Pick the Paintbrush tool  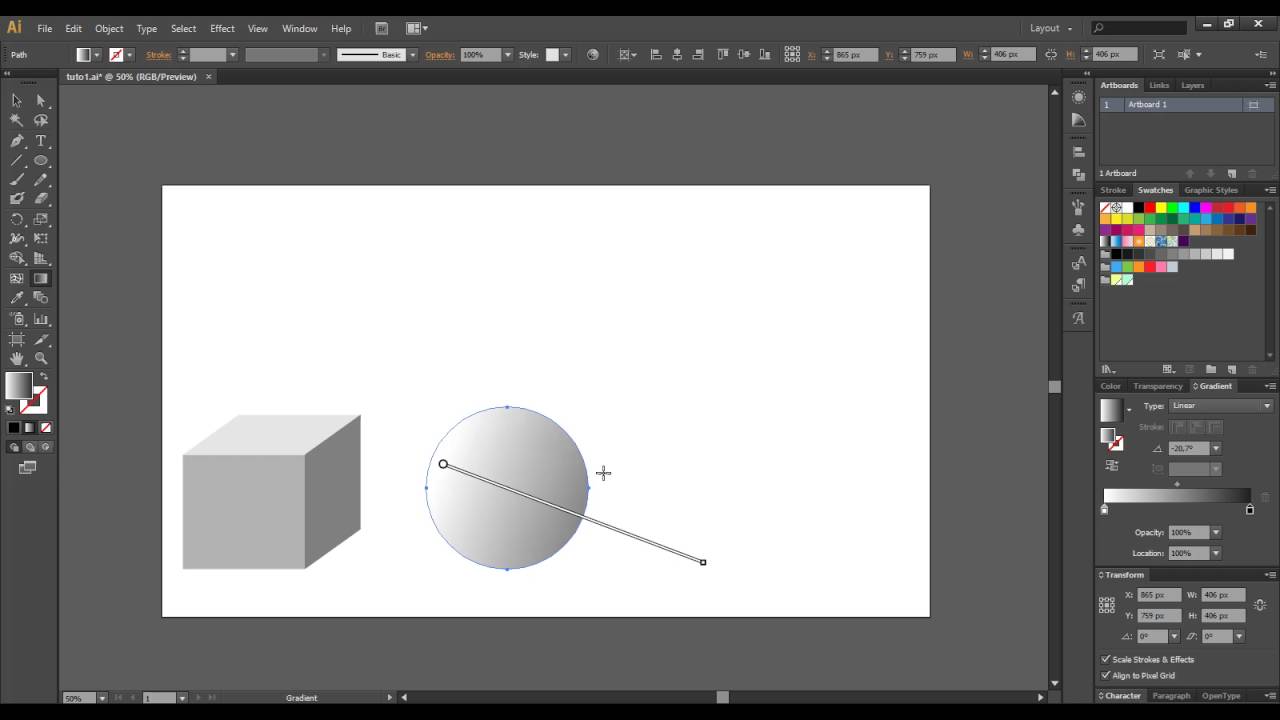click(17, 180)
